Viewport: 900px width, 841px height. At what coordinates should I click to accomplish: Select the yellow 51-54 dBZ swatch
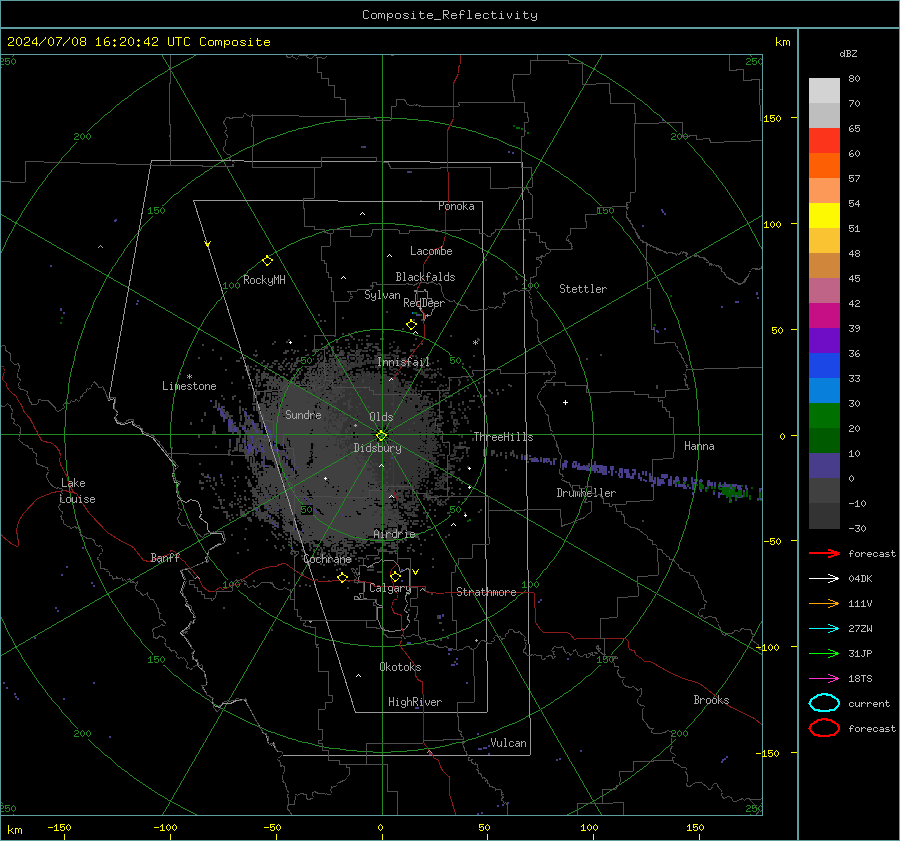pyautogui.click(x=824, y=216)
